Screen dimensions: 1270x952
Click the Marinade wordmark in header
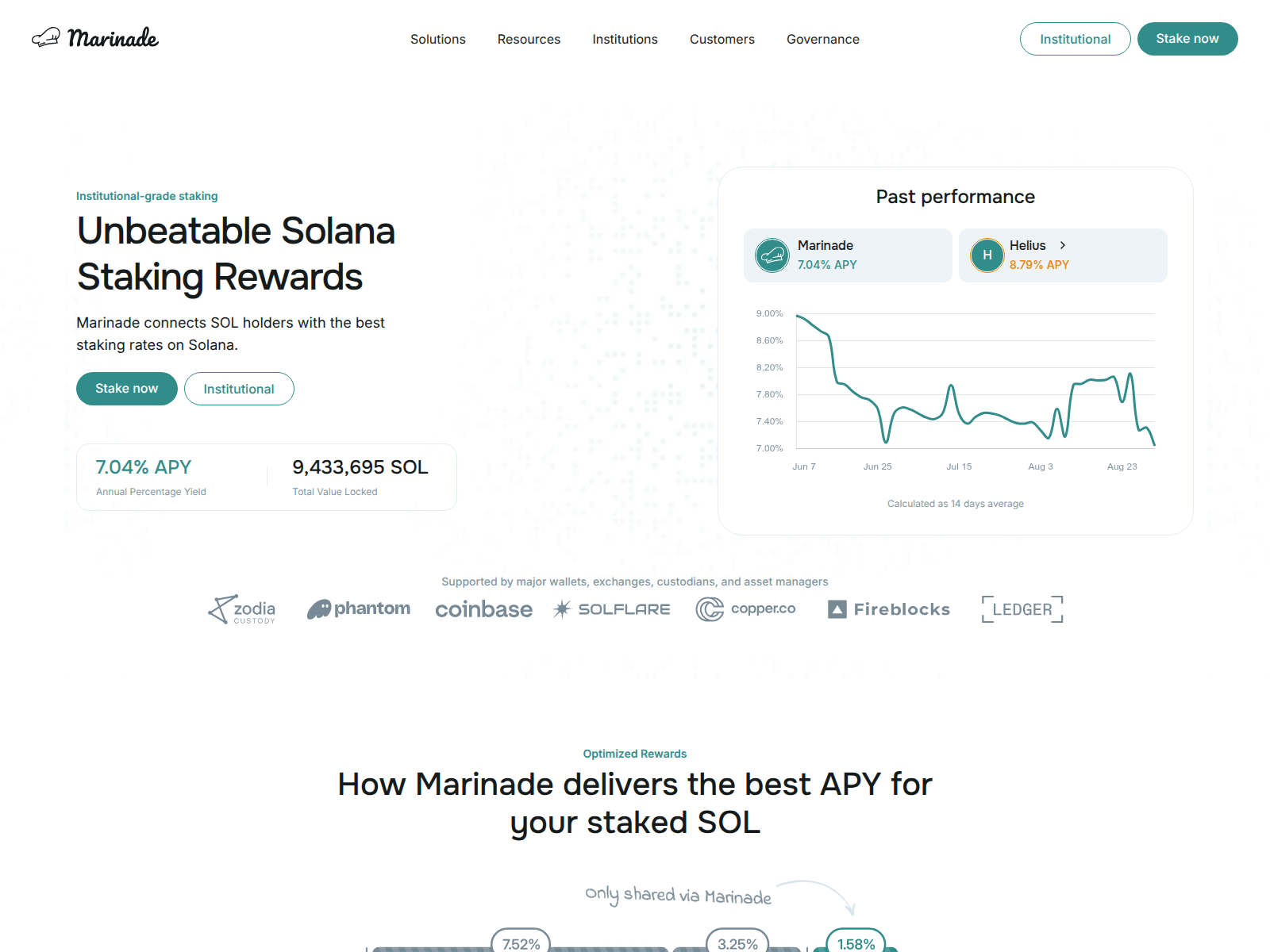[113, 37]
